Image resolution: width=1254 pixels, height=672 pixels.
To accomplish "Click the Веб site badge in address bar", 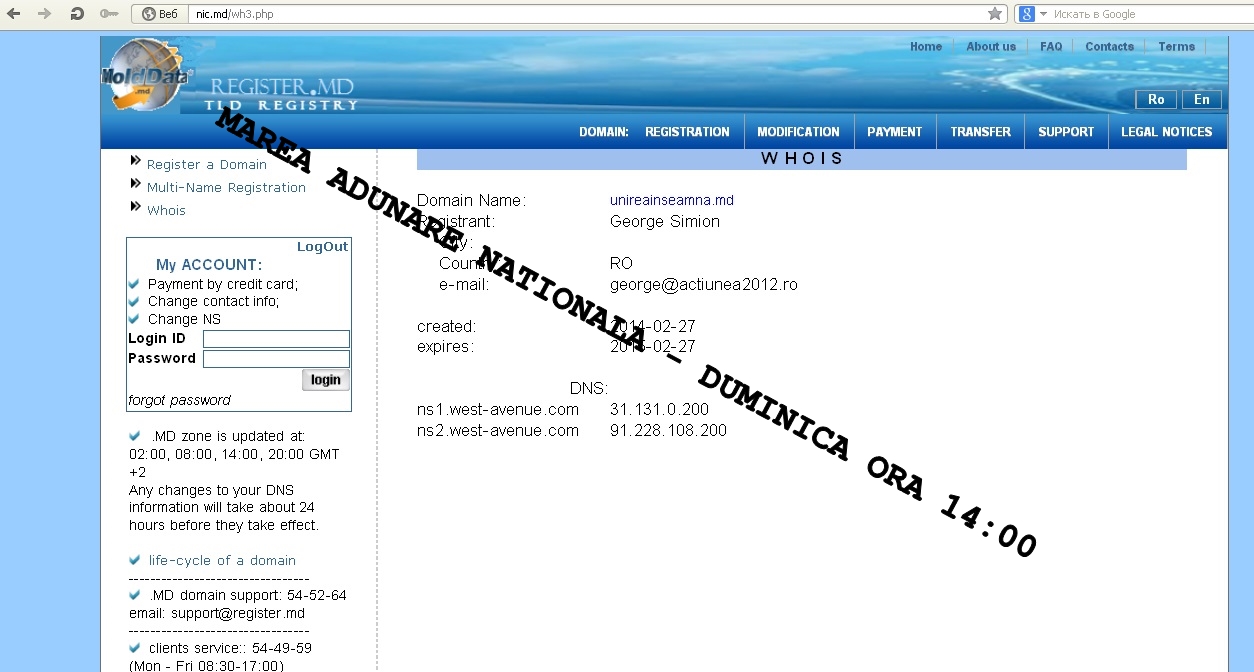I will [x=160, y=14].
